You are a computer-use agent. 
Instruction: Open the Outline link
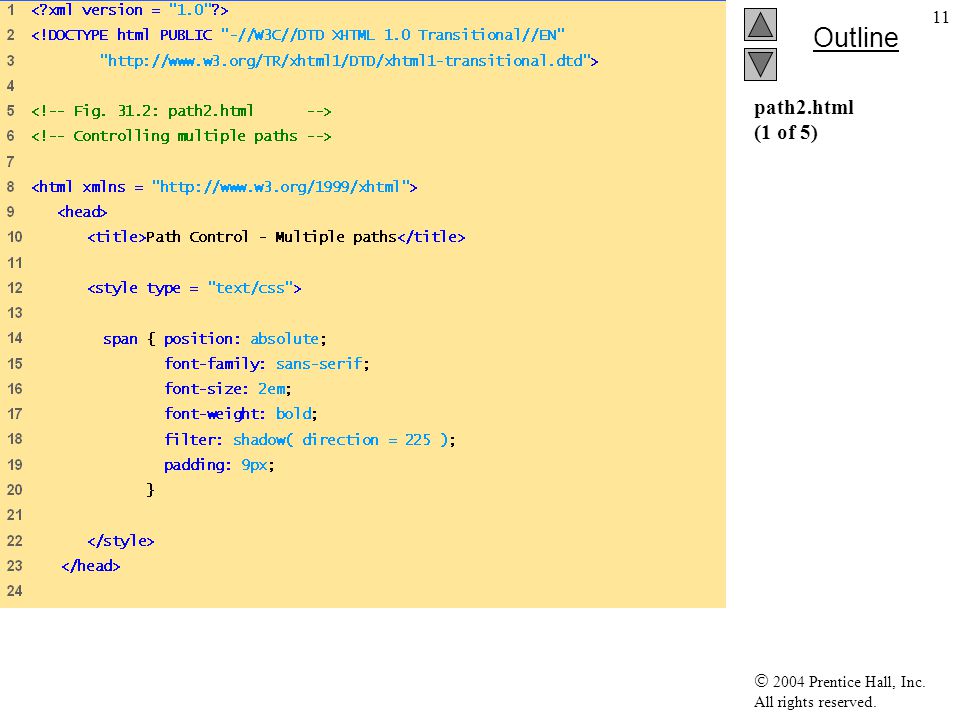pos(855,38)
